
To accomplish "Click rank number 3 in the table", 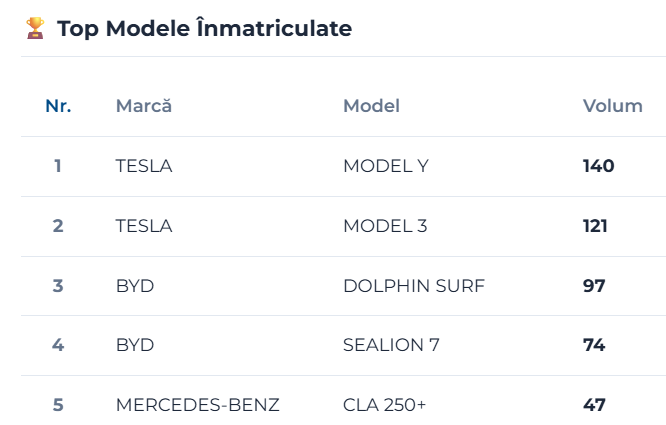I will coord(58,286).
